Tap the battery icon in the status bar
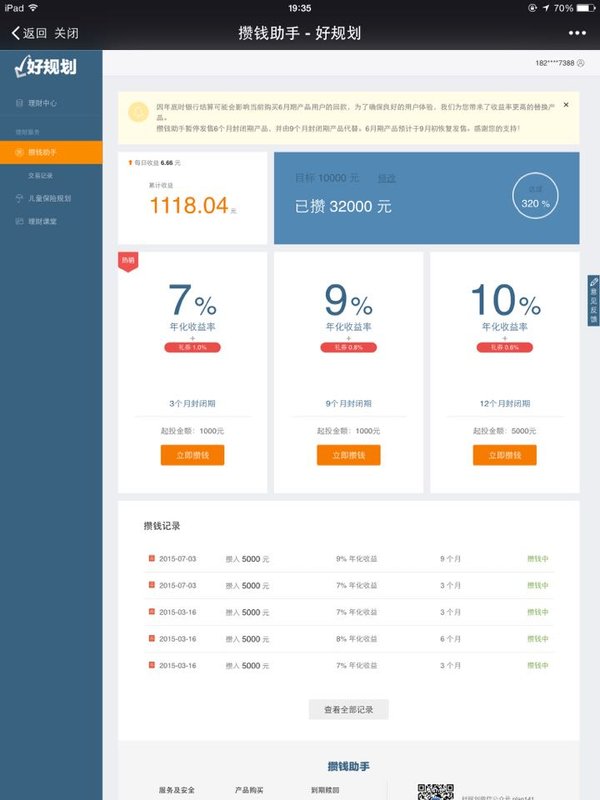Viewport: 600px width, 800px height. click(586, 8)
